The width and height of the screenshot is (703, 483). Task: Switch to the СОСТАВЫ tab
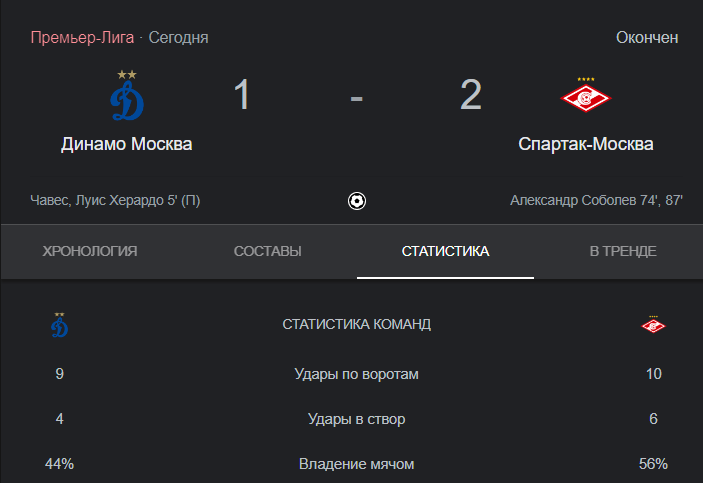pyautogui.click(x=268, y=251)
